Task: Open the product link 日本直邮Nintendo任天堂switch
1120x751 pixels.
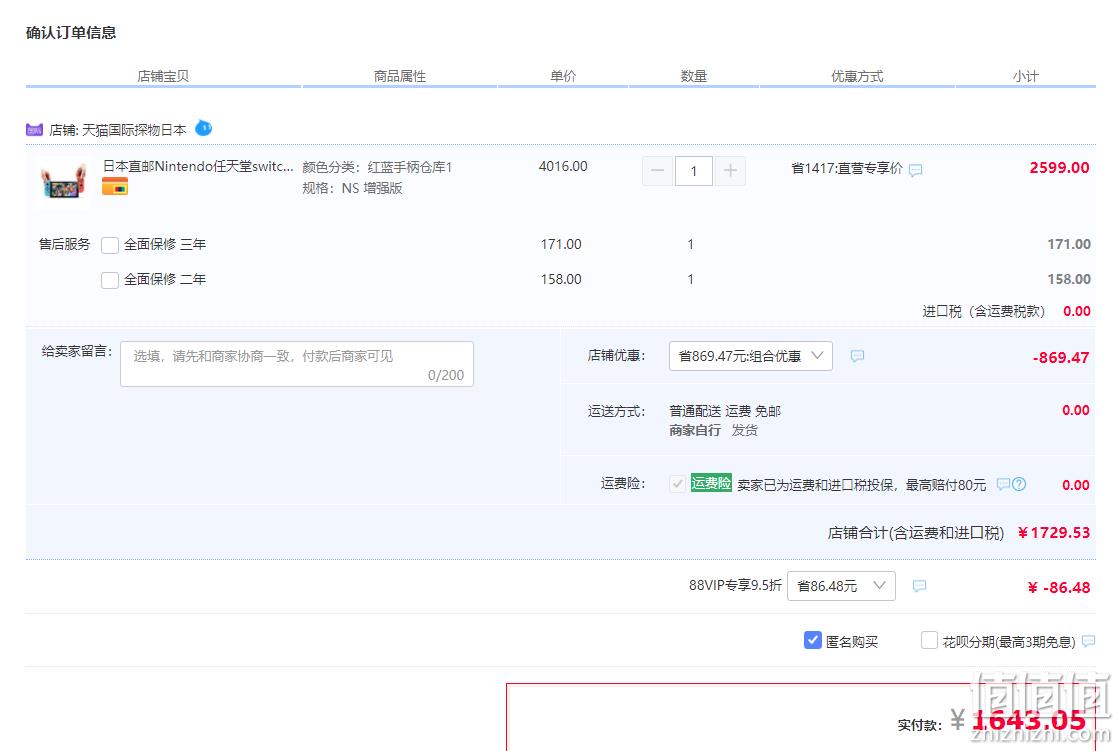Action: 198,166
